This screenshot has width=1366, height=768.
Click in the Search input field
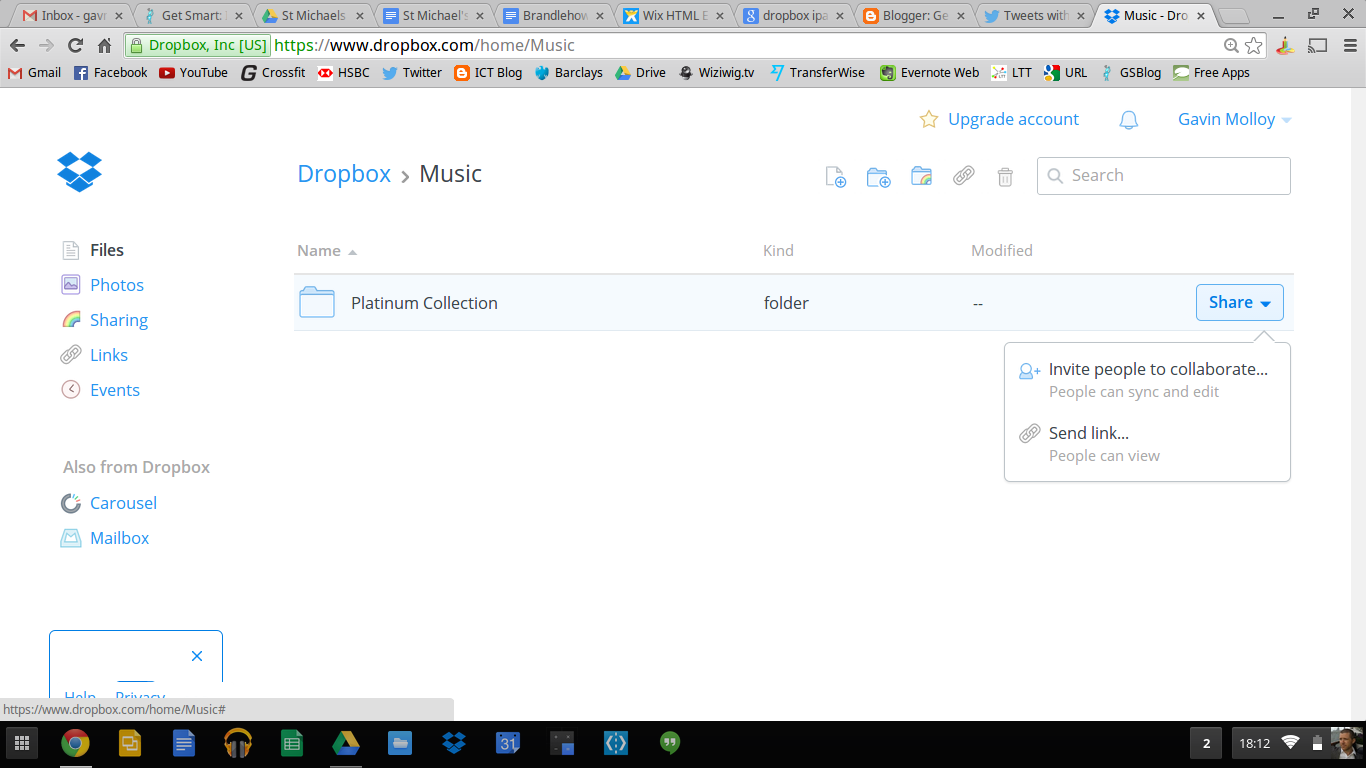tap(1164, 176)
